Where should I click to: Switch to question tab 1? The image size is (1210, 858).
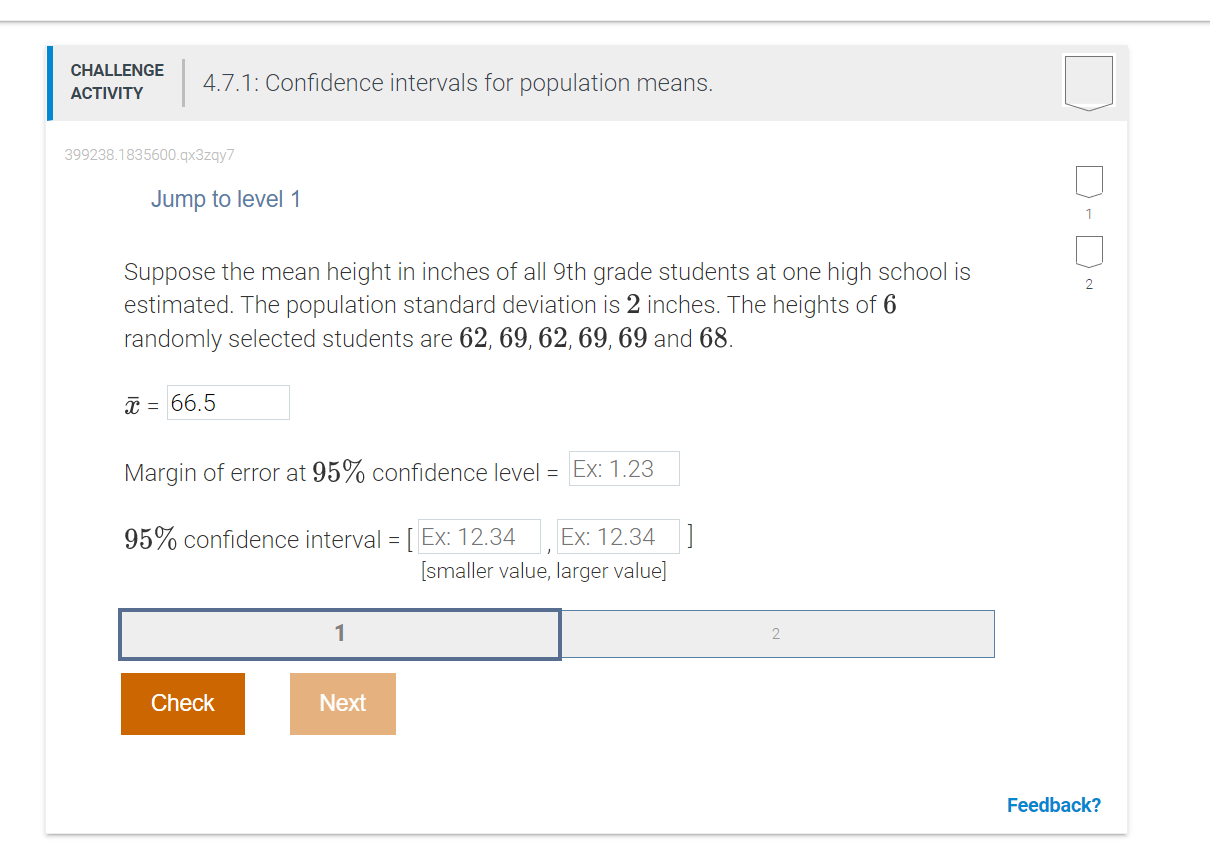point(339,633)
